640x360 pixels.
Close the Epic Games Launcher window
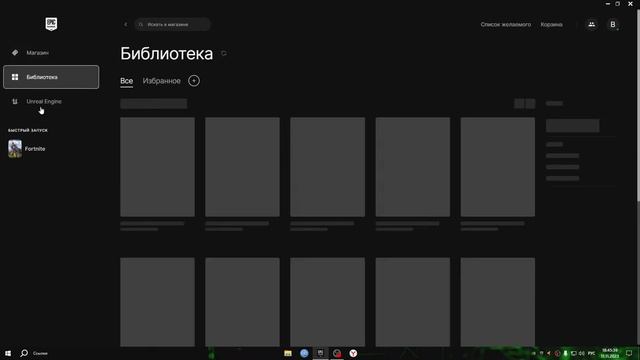tap(630, 4)
